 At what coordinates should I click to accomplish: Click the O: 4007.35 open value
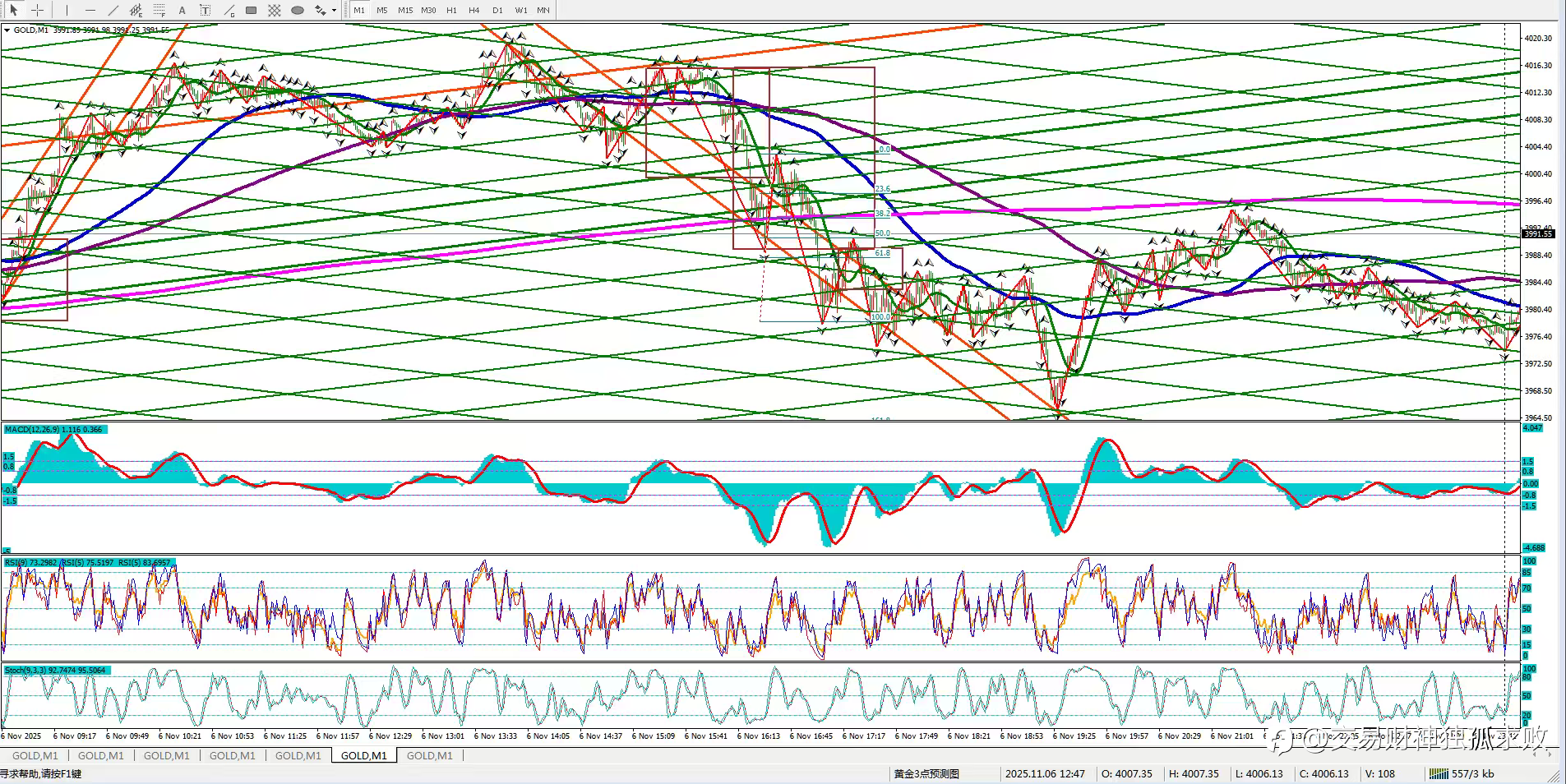click(x=1127, y=773)
